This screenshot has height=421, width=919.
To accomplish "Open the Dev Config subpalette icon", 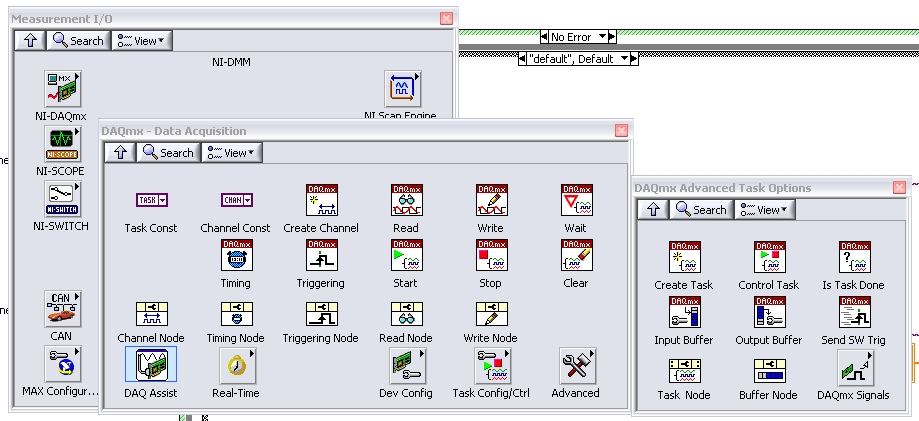I will pos(407,365).
